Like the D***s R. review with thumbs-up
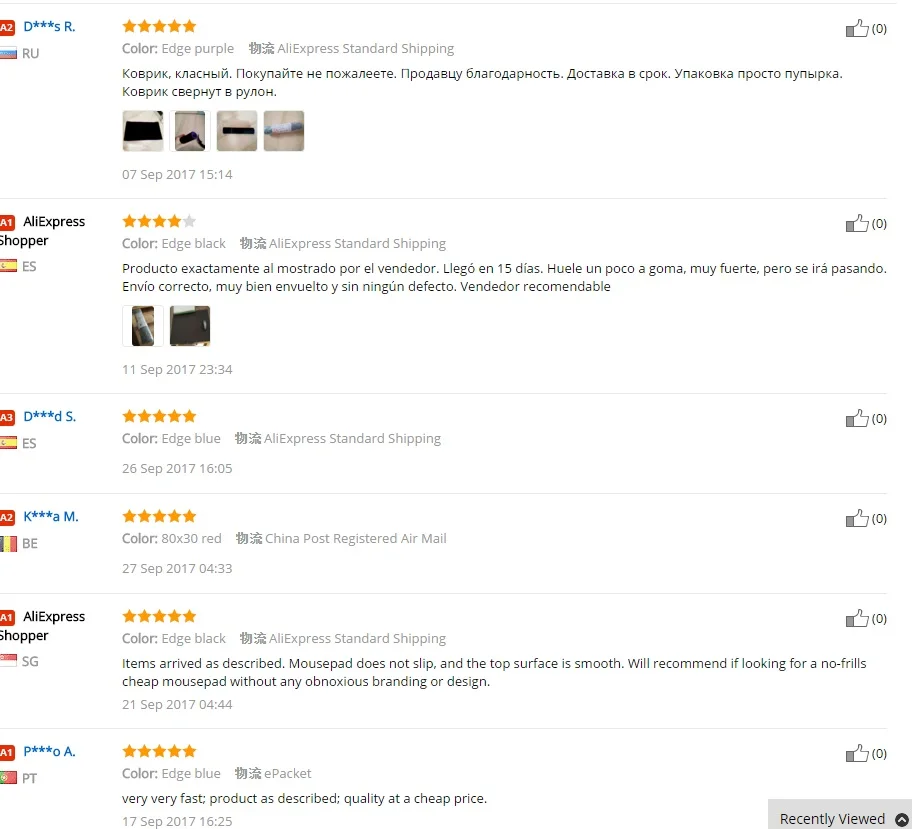912x829 pixels. coord(857,28)
